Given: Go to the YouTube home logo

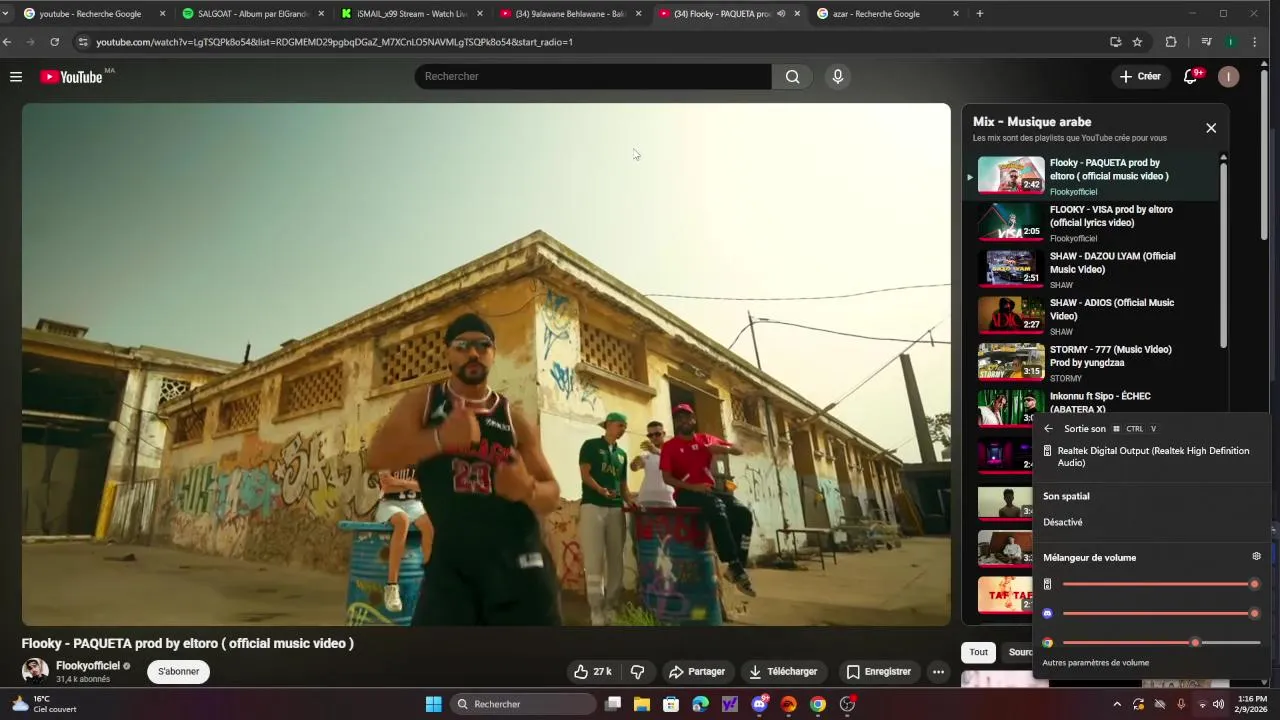Looking at the screenshot, I should tap(72, 77).
